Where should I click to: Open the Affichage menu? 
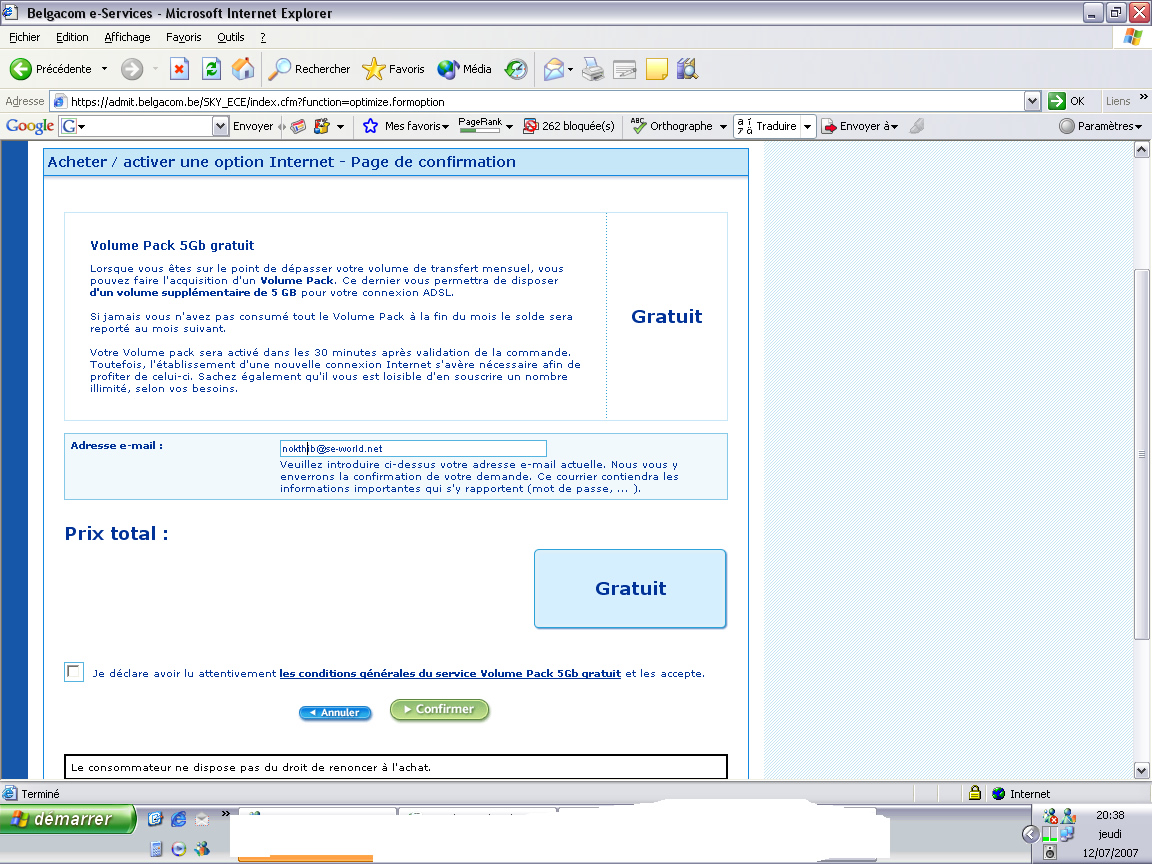coord(127,37)
